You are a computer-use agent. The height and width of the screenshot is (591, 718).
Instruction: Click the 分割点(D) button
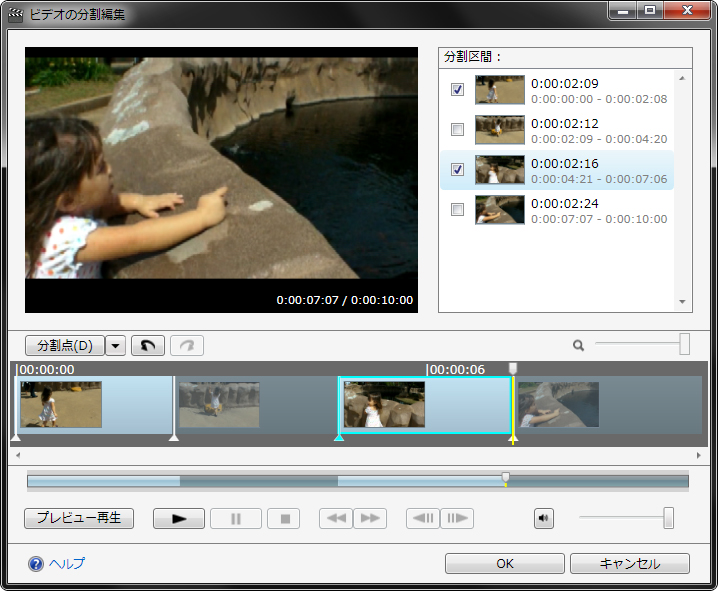coord(64,346)
